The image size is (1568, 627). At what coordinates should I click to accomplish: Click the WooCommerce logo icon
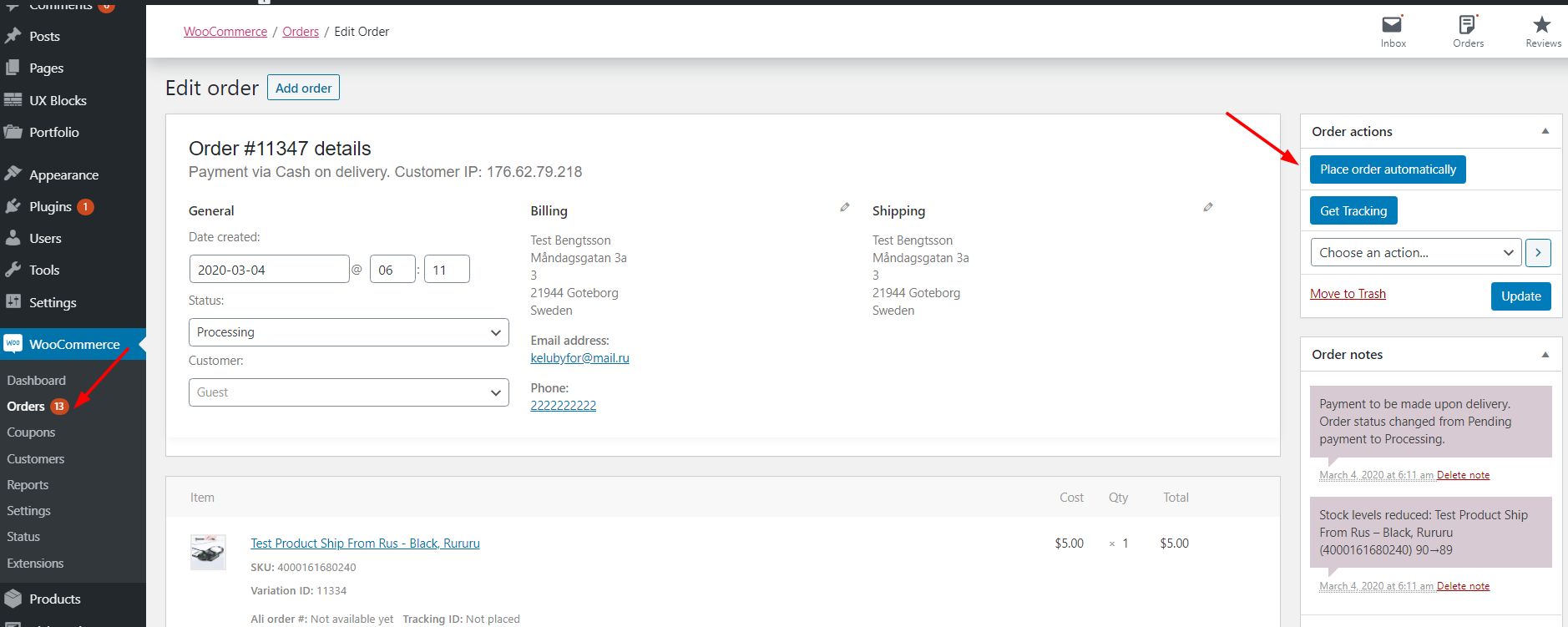pos(13,343)
